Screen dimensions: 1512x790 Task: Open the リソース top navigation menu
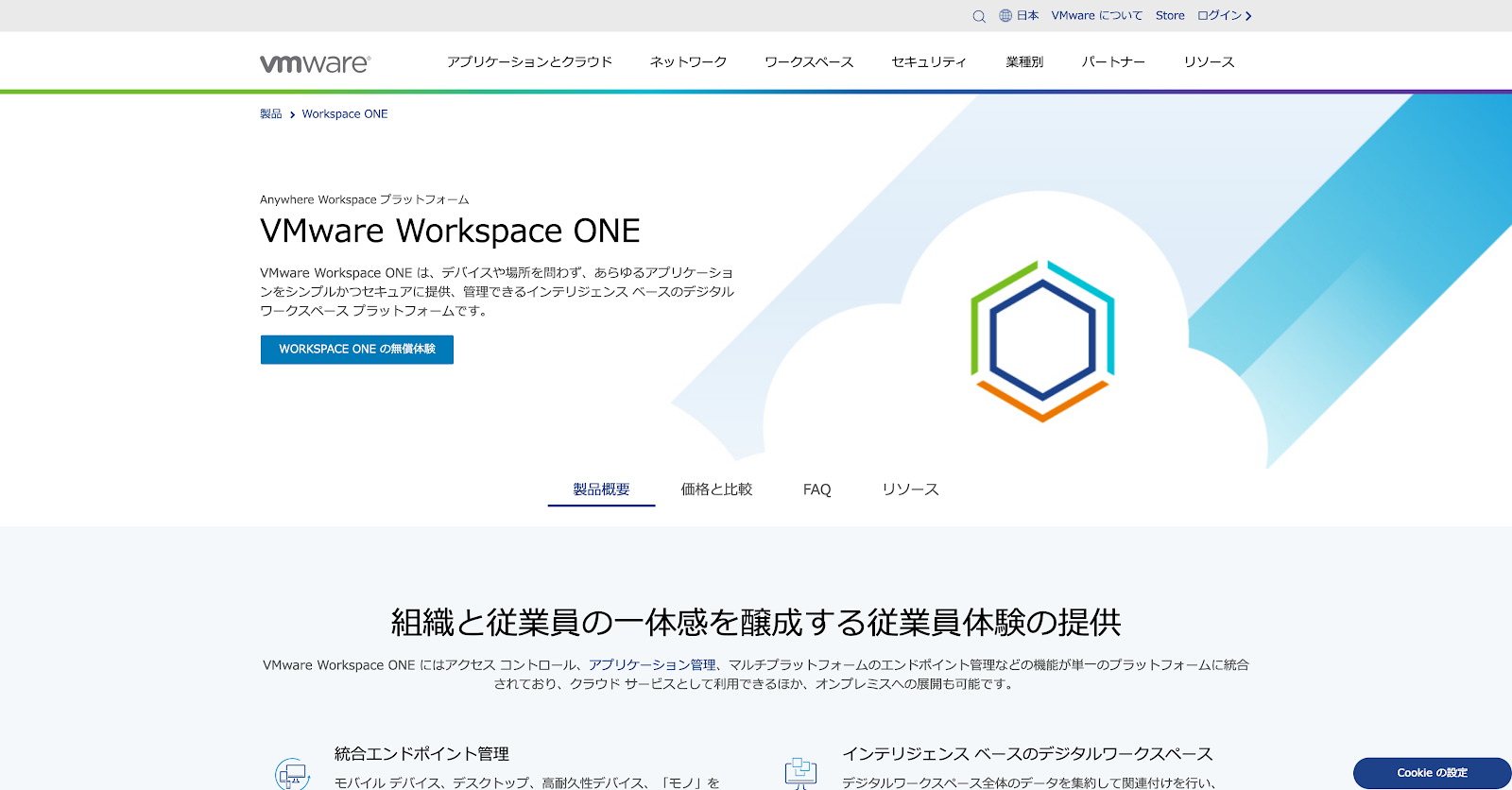click(x=1209, y=62)
